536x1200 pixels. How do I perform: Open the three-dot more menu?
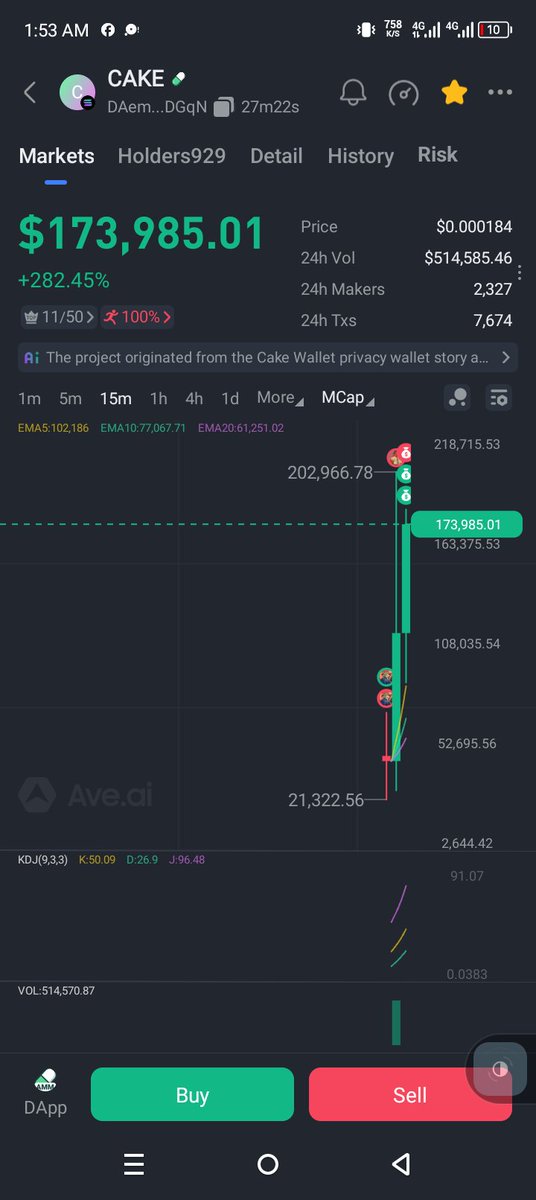(500, 93)
